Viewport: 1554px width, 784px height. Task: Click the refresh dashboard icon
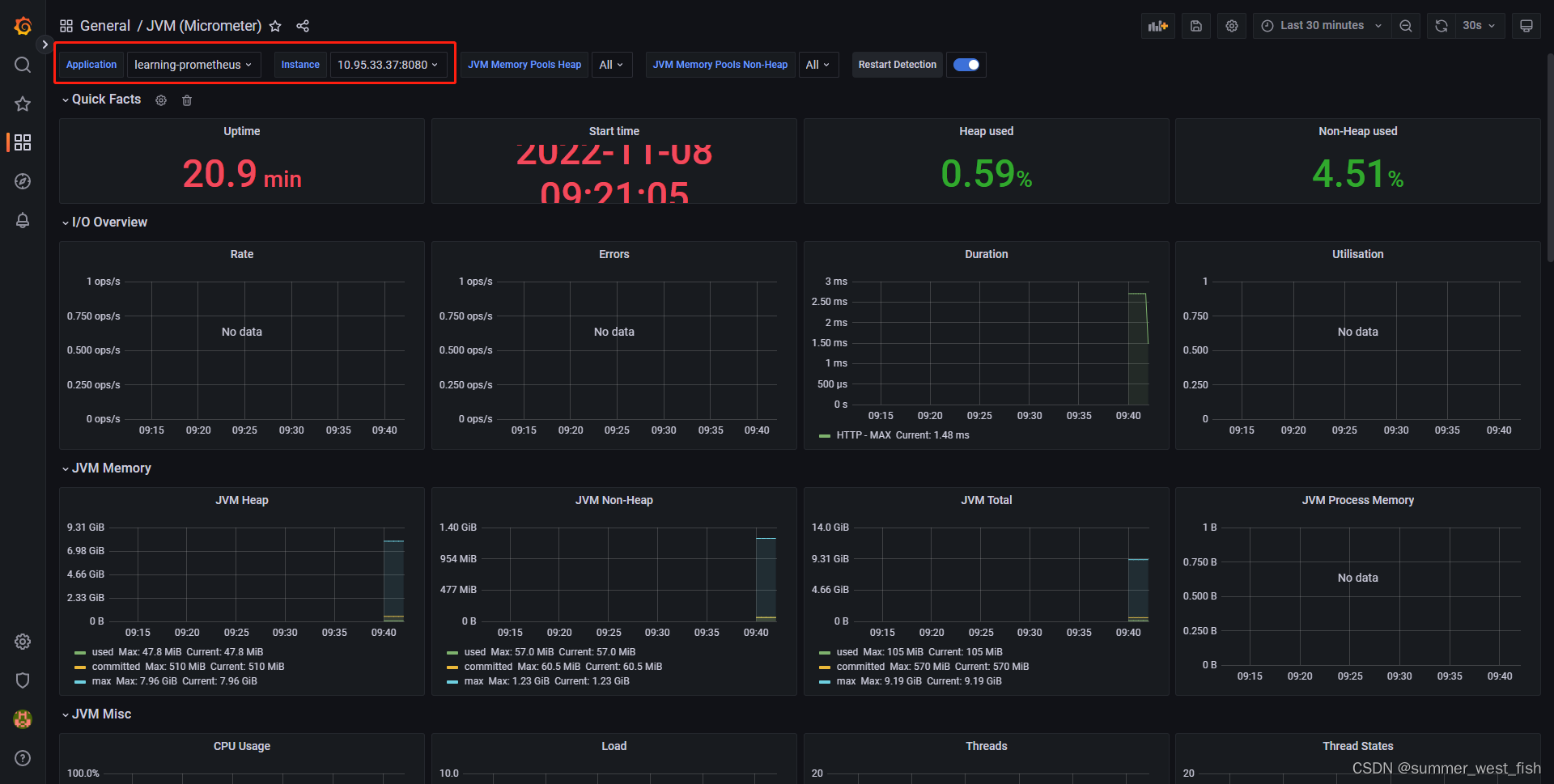(1441, 25)
